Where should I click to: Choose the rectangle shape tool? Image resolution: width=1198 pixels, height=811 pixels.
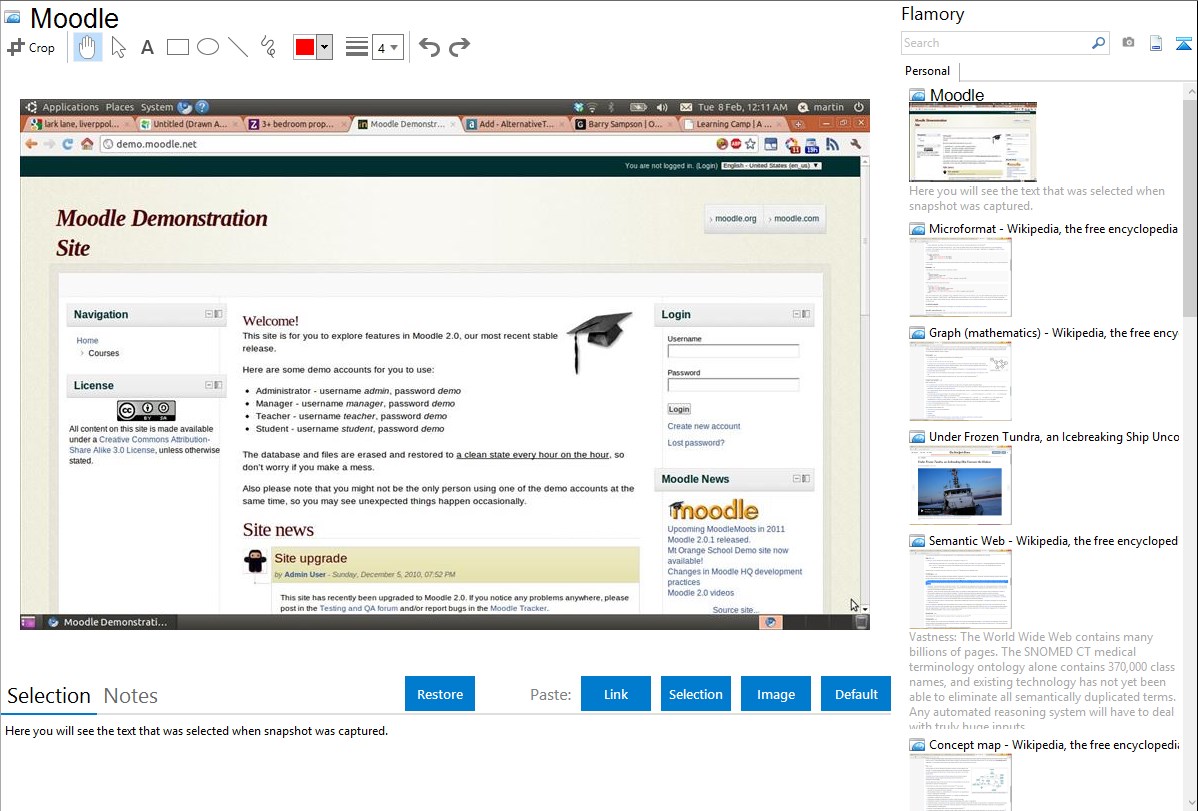[x=178, y=47]
